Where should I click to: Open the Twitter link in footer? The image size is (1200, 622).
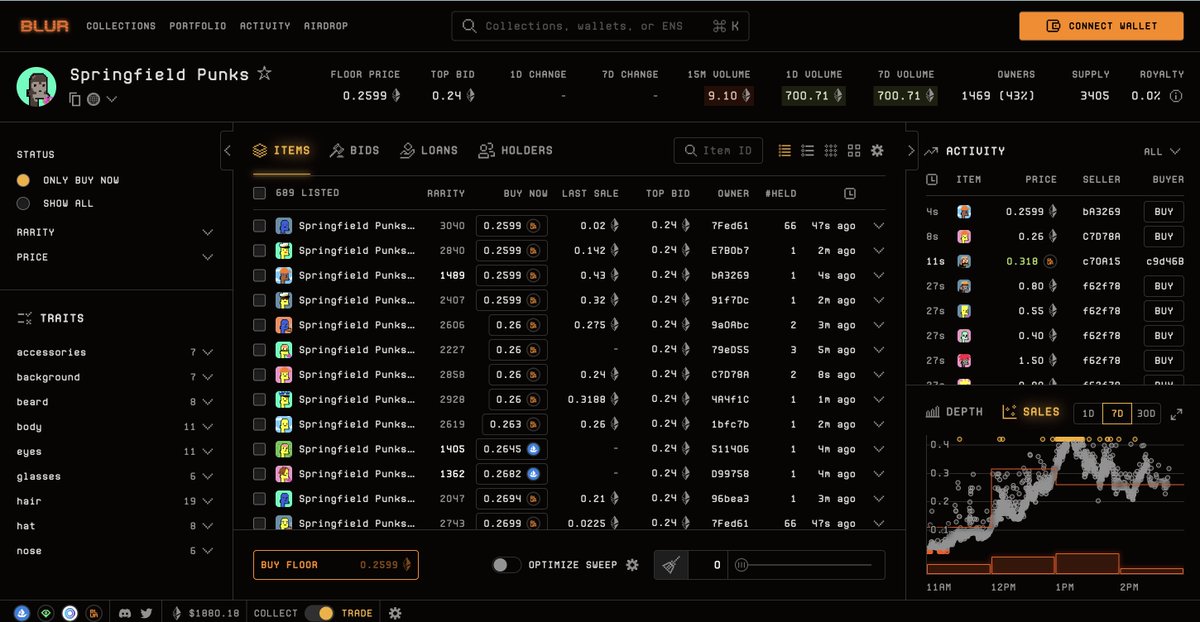point(146,613)
